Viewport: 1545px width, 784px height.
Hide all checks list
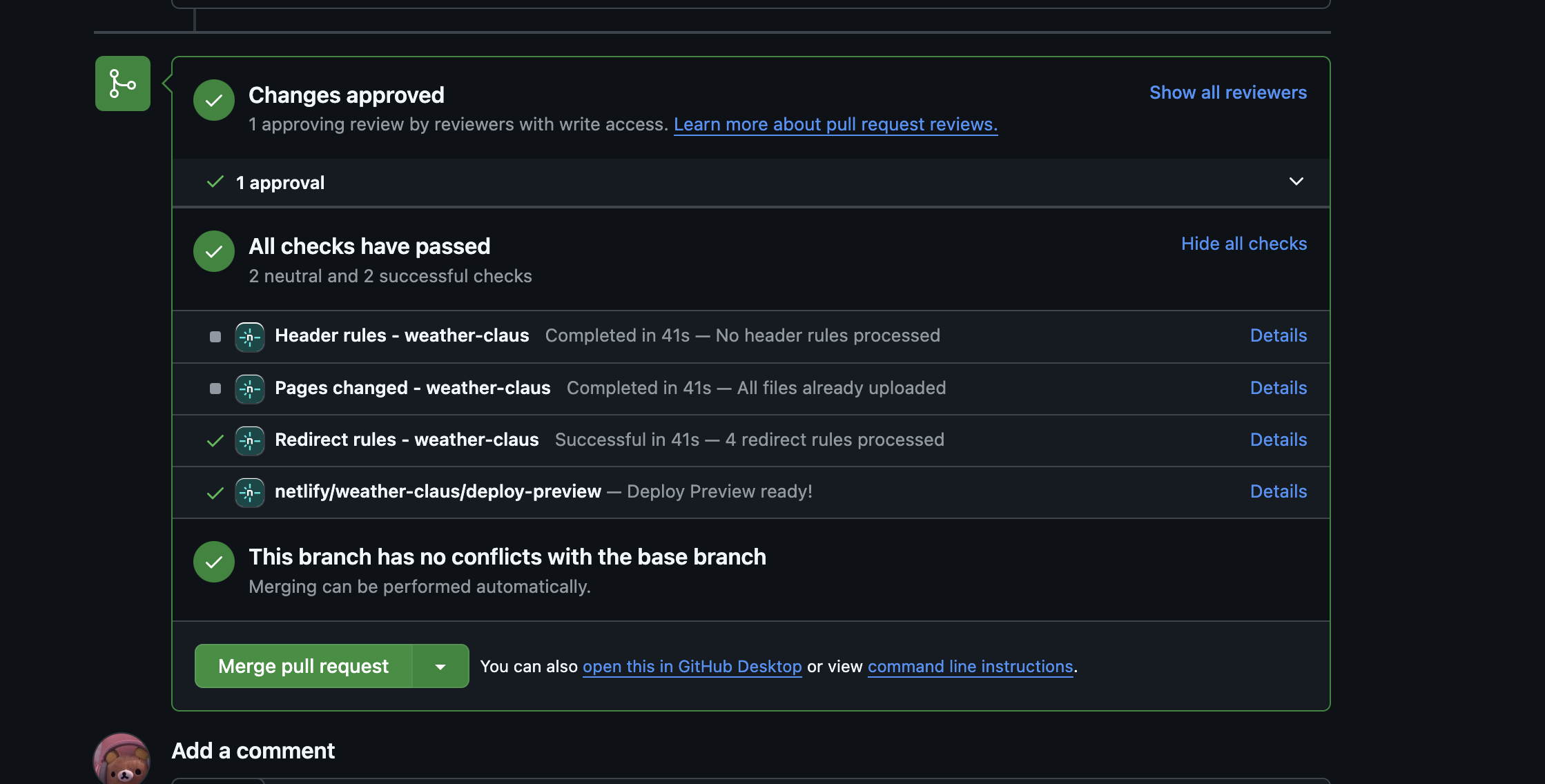(1243, 244)
